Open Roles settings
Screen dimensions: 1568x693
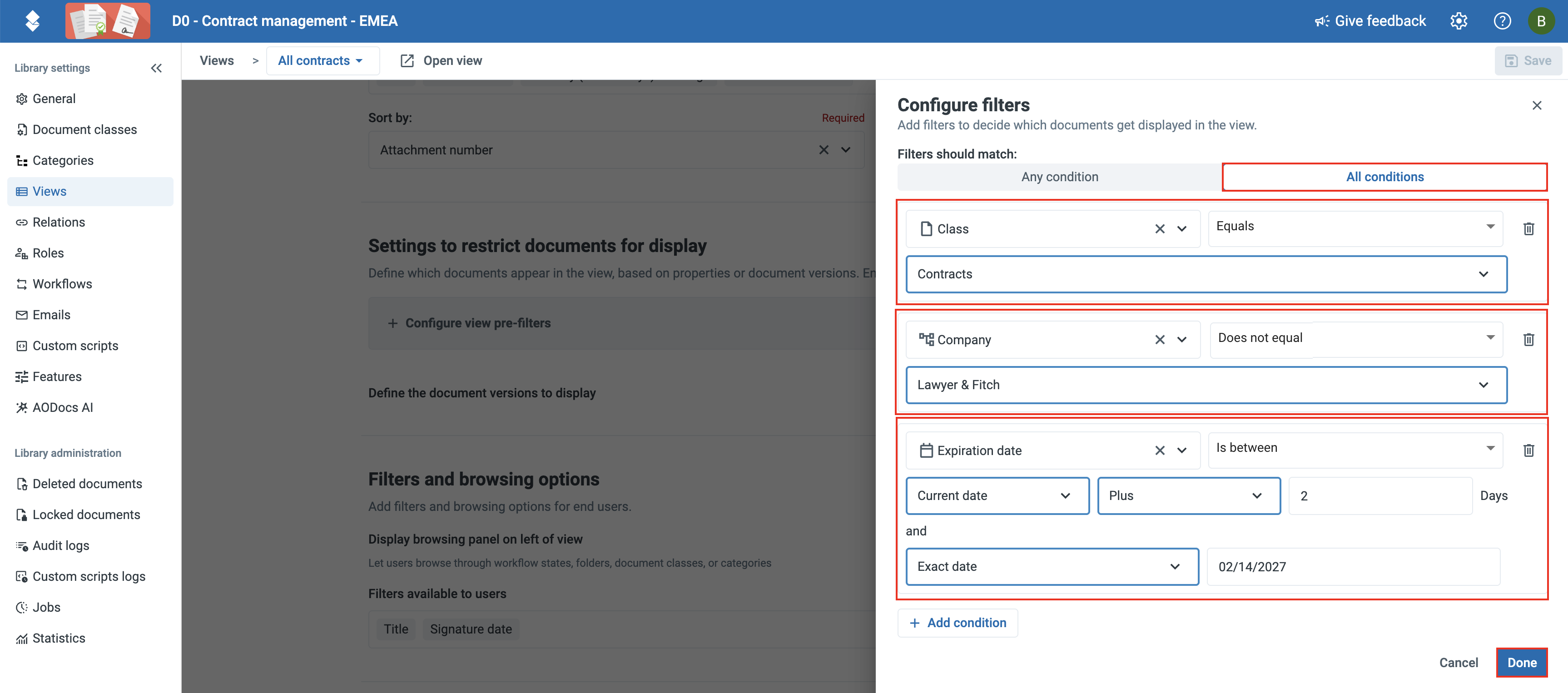coord(90,253)
